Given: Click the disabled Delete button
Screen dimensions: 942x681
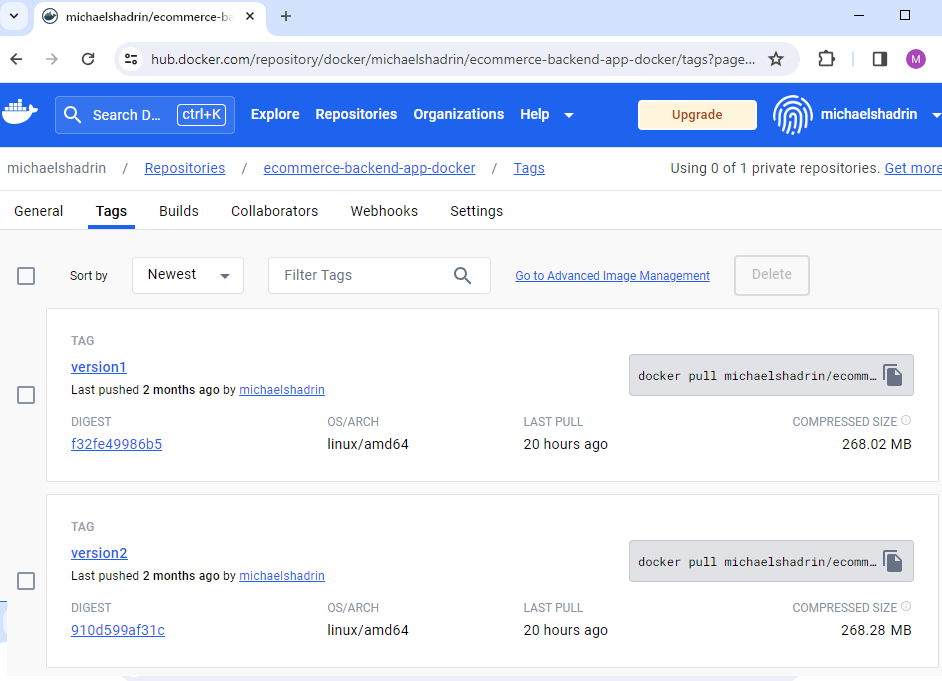Looking at the screenshot, I should pos(771,275).
